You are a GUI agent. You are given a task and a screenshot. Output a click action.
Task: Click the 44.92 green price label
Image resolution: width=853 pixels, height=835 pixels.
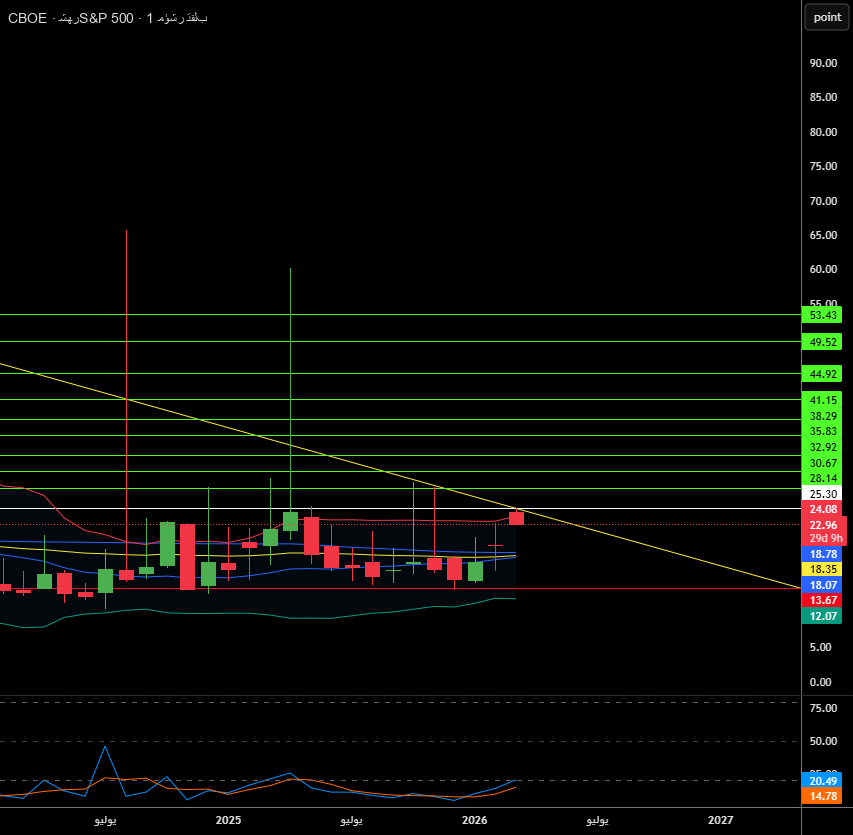click(823, 374)
